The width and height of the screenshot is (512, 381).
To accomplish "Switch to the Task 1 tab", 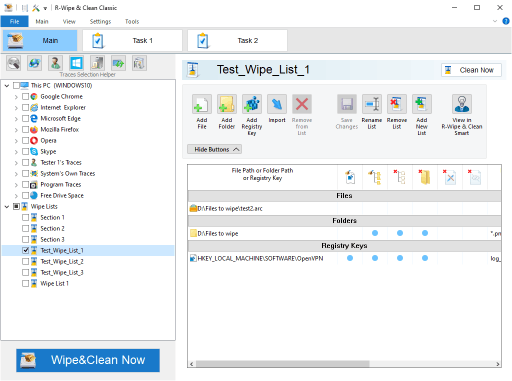I will pyautogui.click(x=132, y=41).
